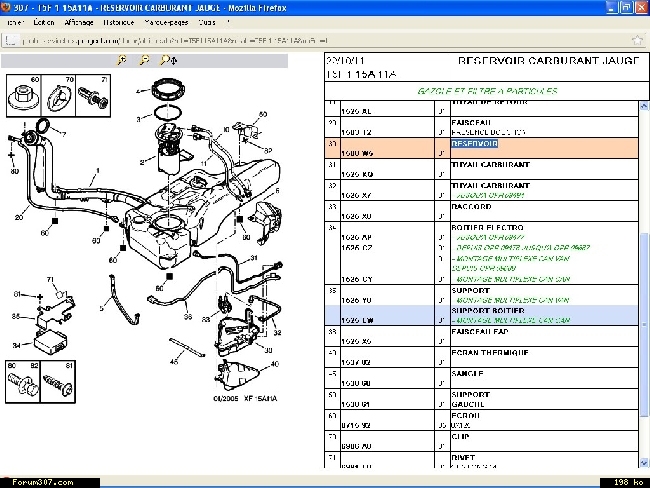The image size is (650, 488).
Task: Open the Historique menu
Action: (x=119, y=22)
